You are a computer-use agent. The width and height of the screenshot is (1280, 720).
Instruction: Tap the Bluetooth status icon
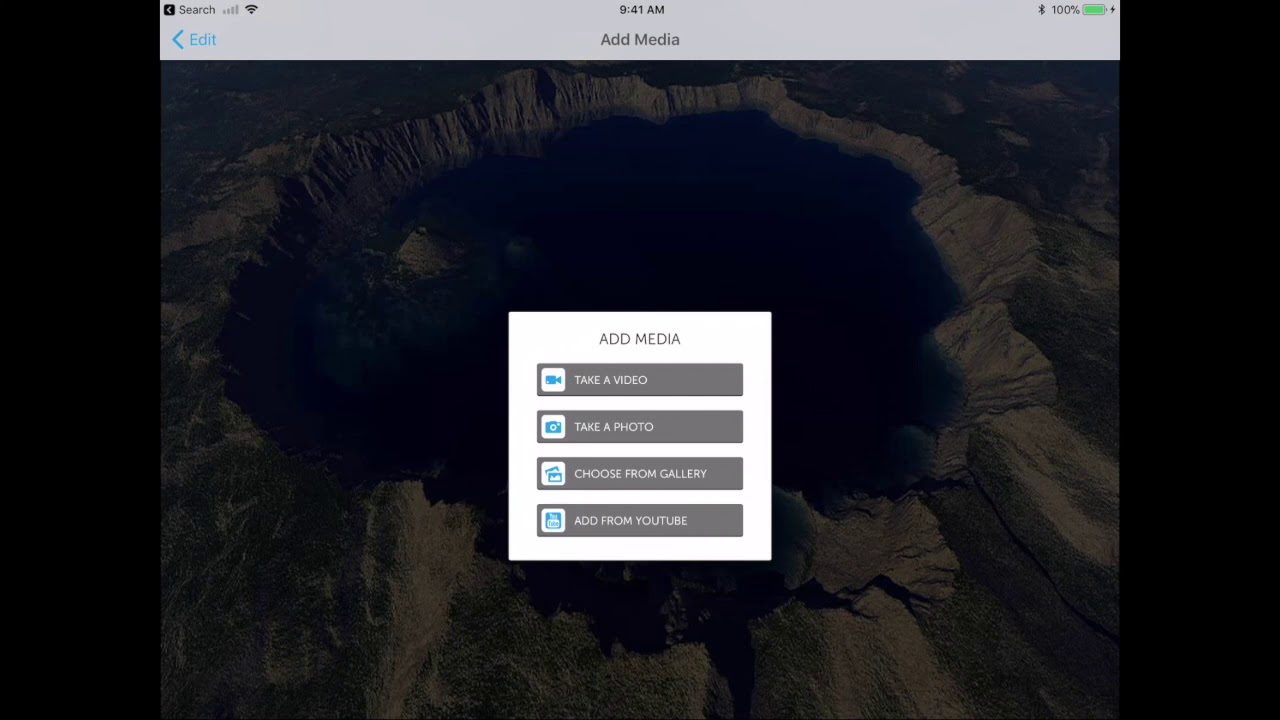[x=1041, y=9]
